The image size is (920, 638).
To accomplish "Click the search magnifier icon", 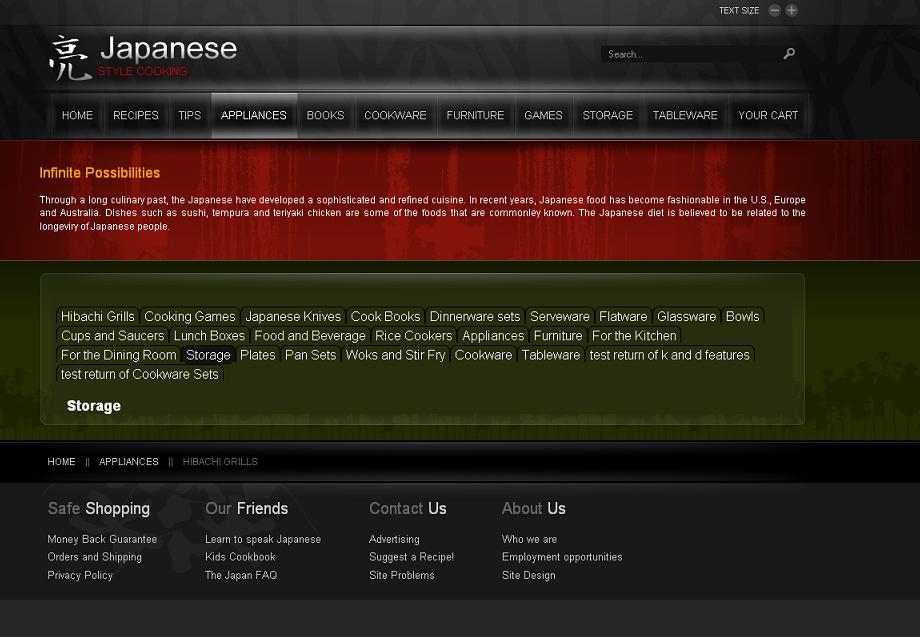I will point(789,53).
